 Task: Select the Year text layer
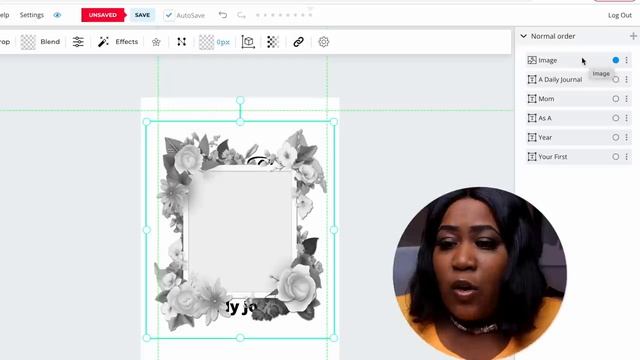[x=579, y=137]
